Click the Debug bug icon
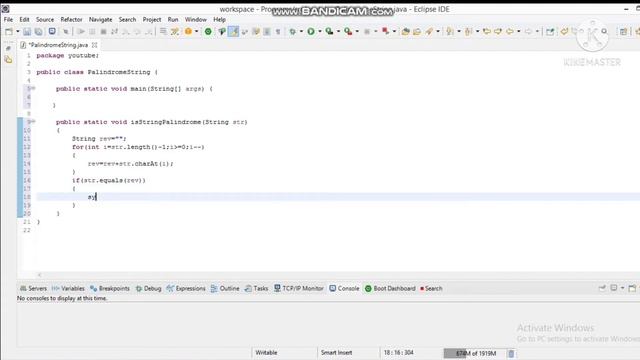 [293, 31]
